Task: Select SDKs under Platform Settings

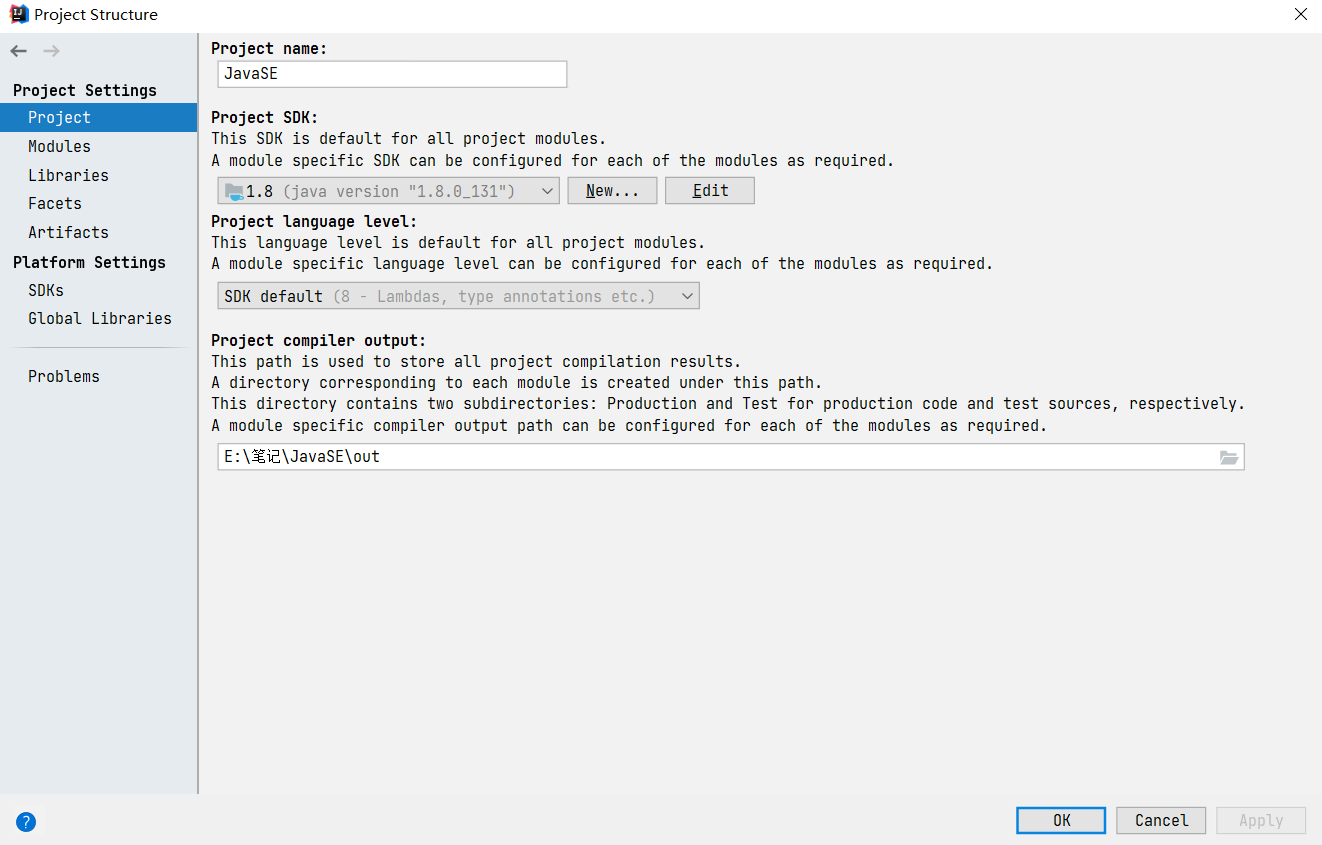Action: tap(46, 290)
